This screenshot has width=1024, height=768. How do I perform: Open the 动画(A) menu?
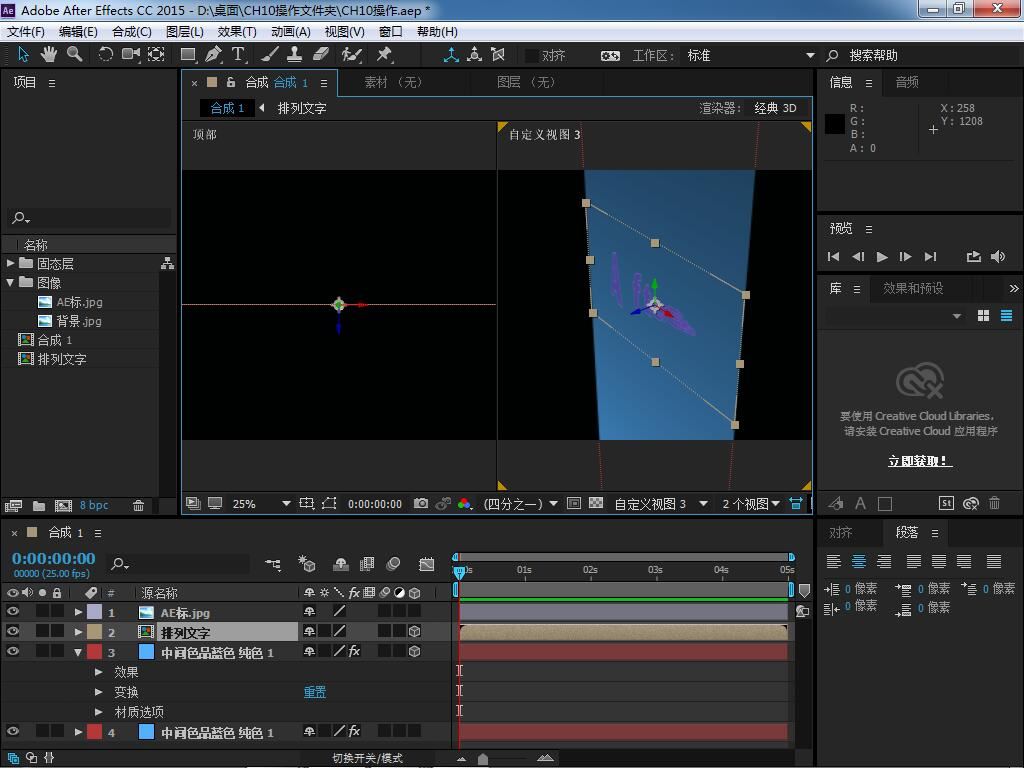pos(291,31)
